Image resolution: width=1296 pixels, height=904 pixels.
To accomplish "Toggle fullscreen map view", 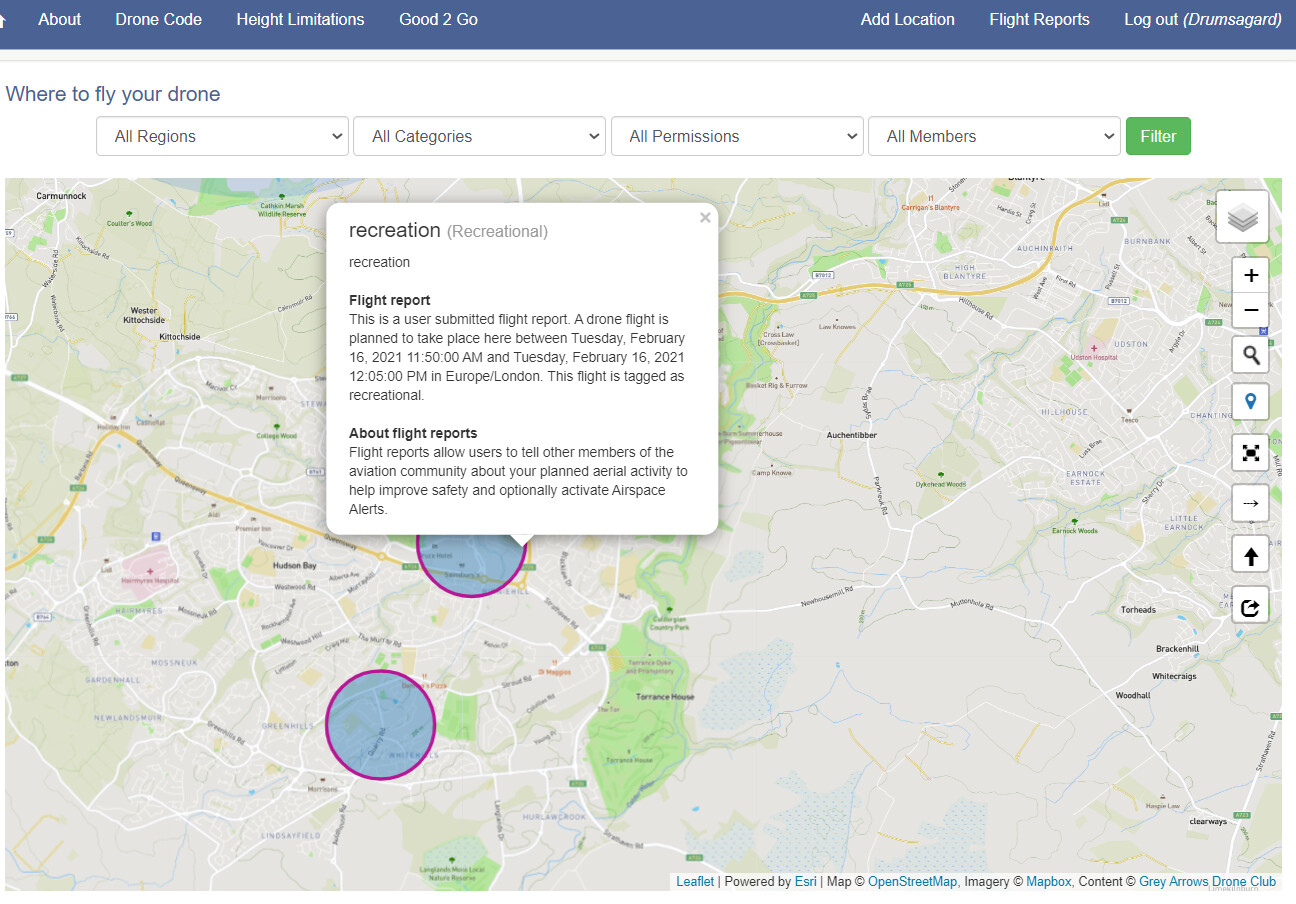I will (x=1251, y=453).
